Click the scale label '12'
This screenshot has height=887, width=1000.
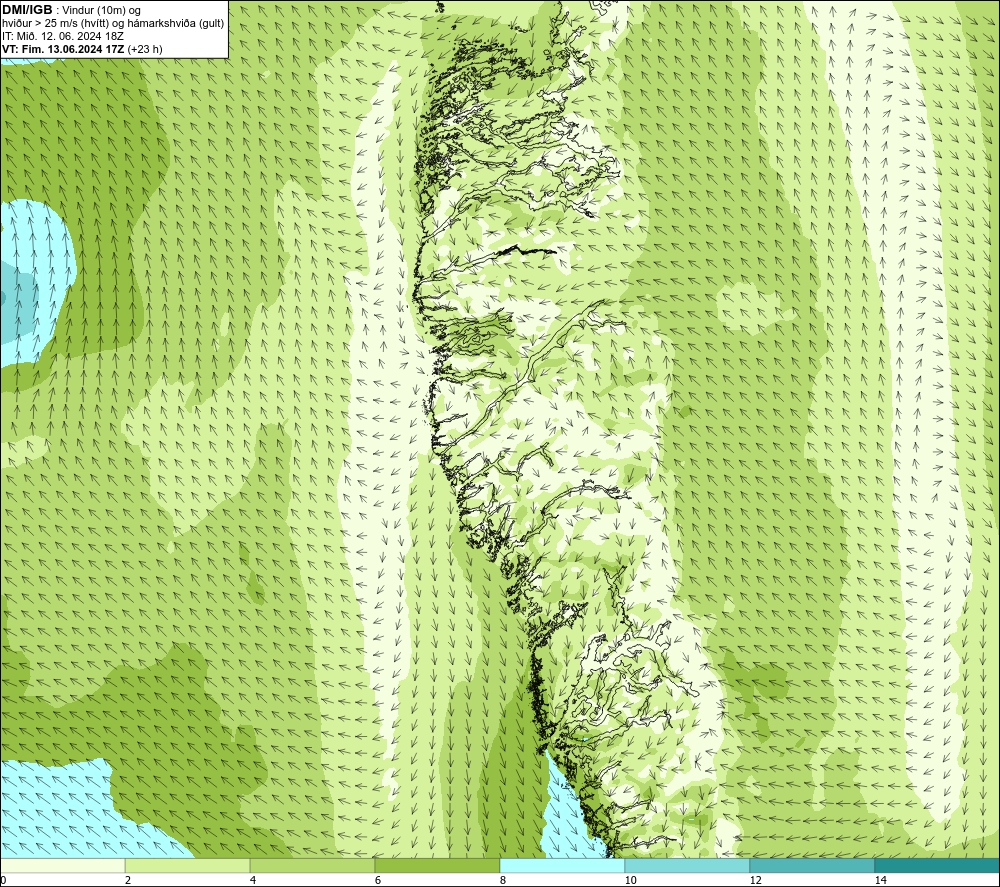point(755,881)
